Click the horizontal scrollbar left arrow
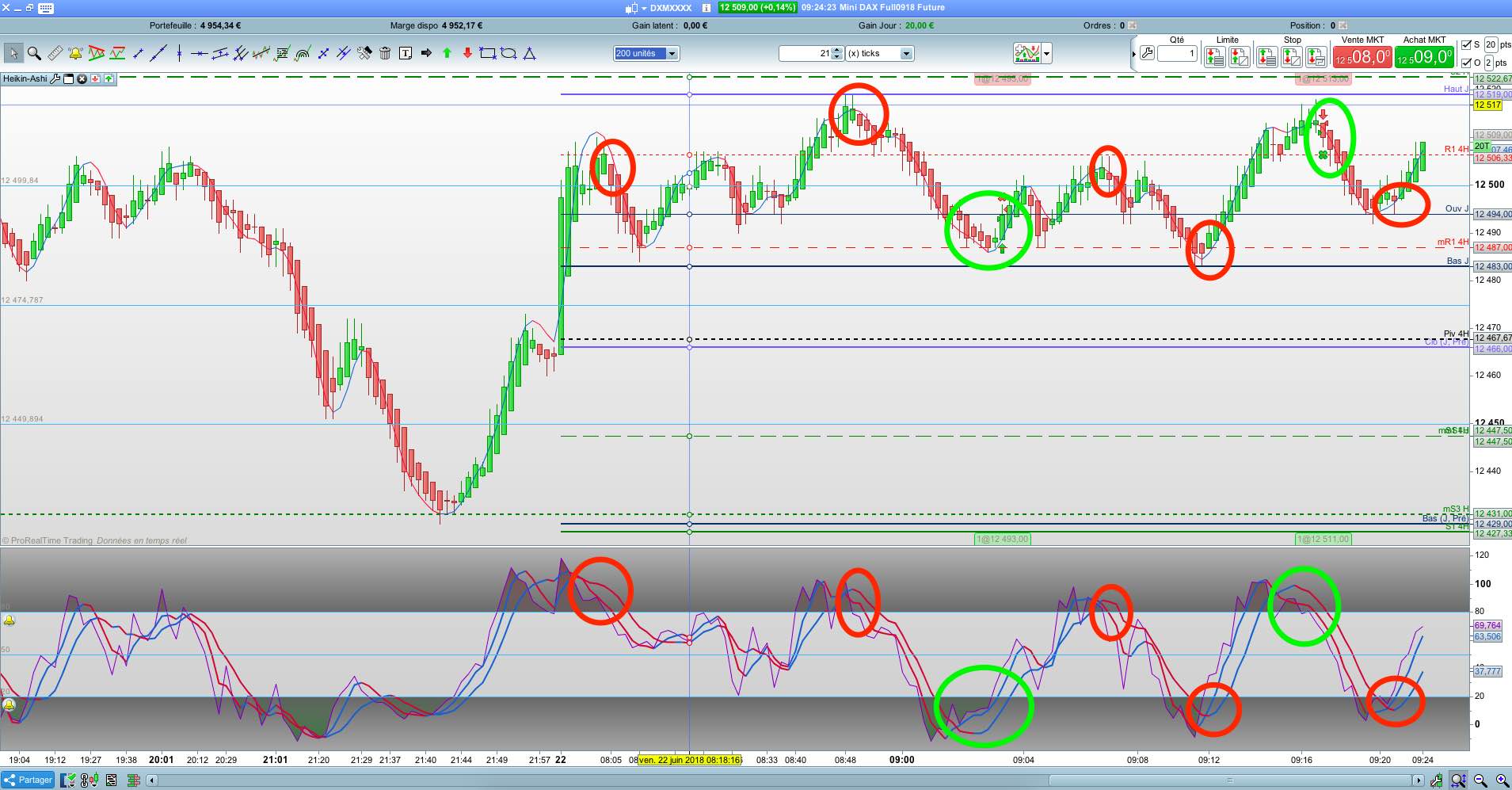The width and height of the screenshot is (1512, 790). coord(152,780)
